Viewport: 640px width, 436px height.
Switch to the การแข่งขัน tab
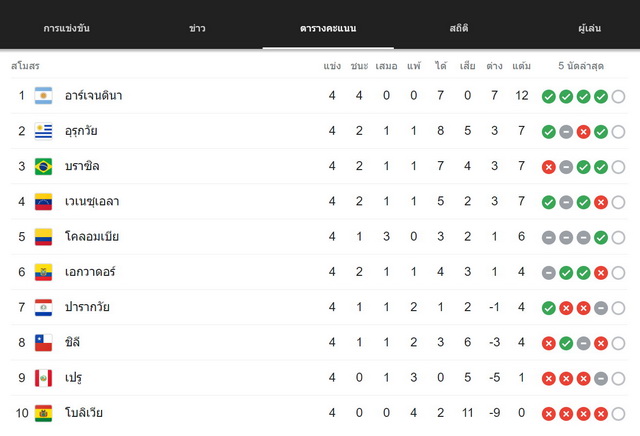(x=67, y=28)
